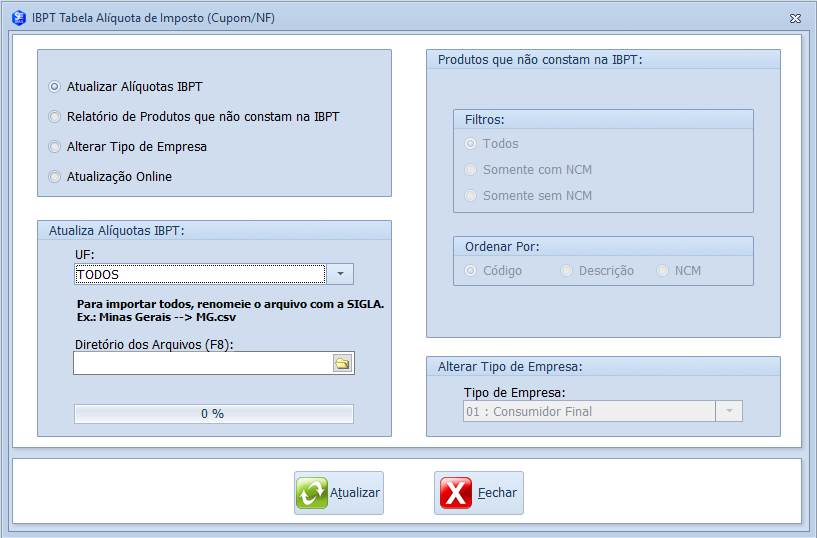Click the IBPT app icon in title bar
The width and height of the screenshot is (817, 538).
18,17
